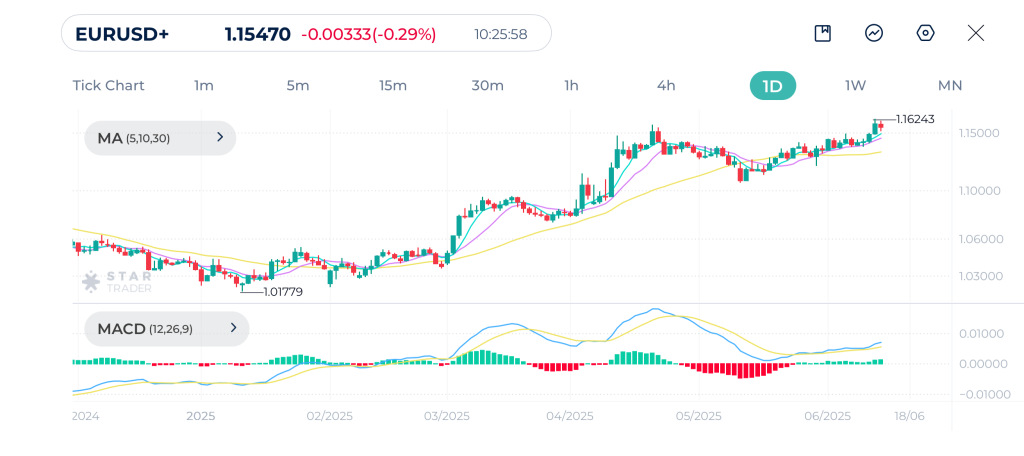
Task: Click the 1.16243 high price marker
Action: (x=915, y=119)
